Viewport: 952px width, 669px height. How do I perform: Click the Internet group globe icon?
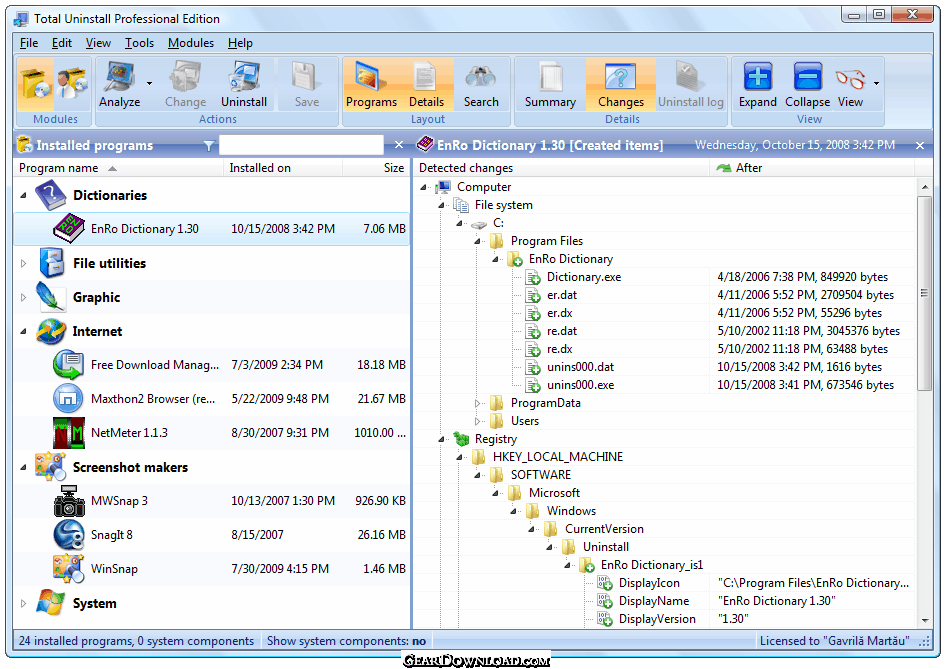click(50, 331)
